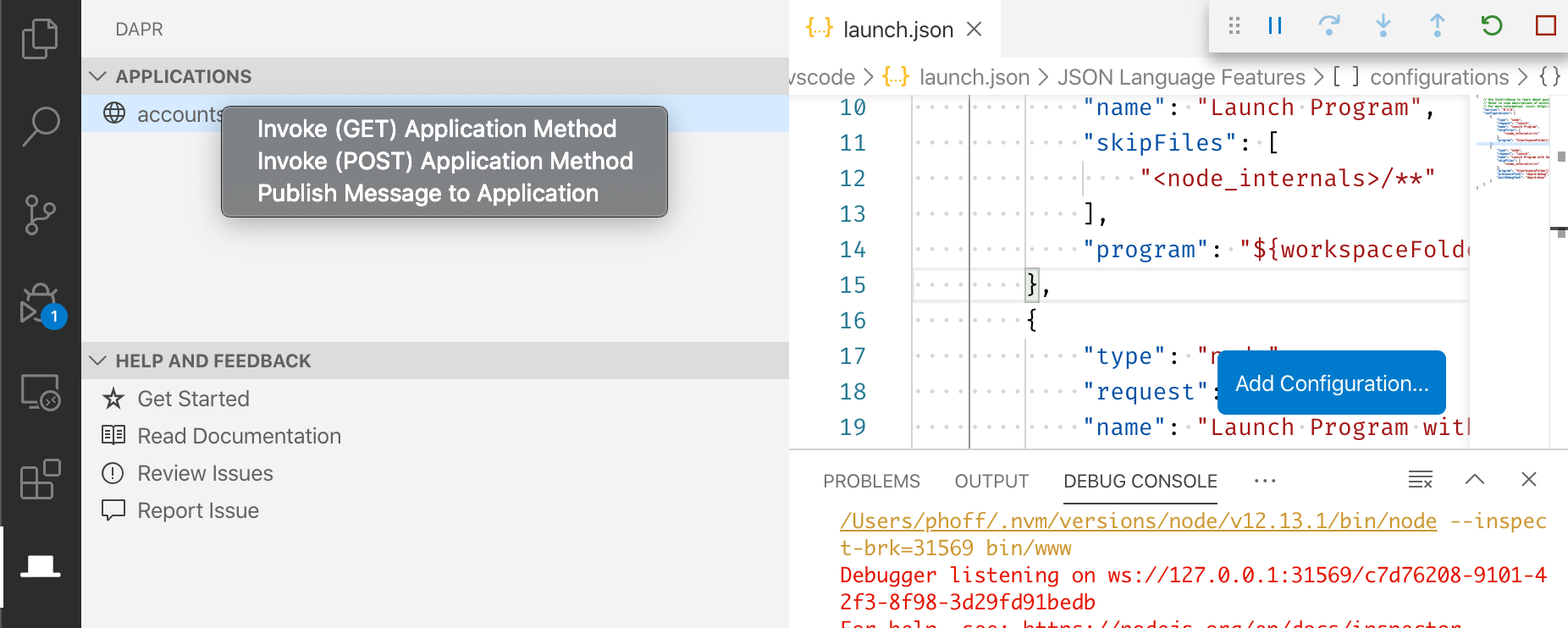Open the Search view icon
This screenshot has width=1568, height=628.
(x=40, y=126)
